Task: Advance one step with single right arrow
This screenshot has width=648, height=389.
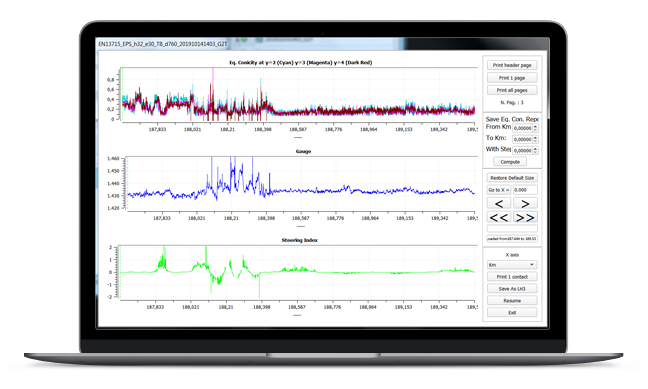Action: click(x=525, y=203)
